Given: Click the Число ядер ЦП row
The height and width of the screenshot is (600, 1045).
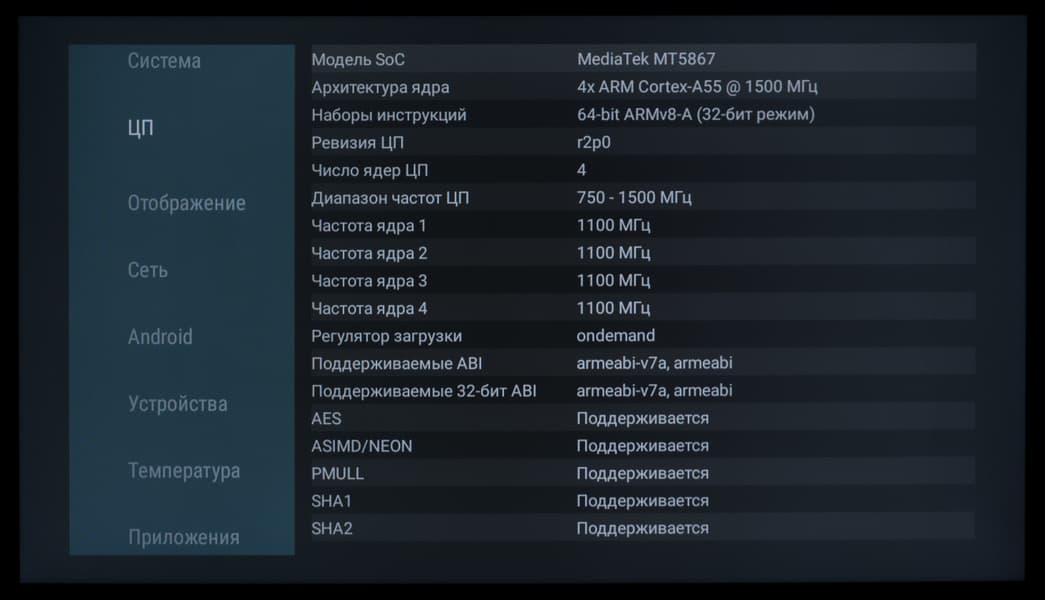Looking at the screenshot, I should pos(642,170).
